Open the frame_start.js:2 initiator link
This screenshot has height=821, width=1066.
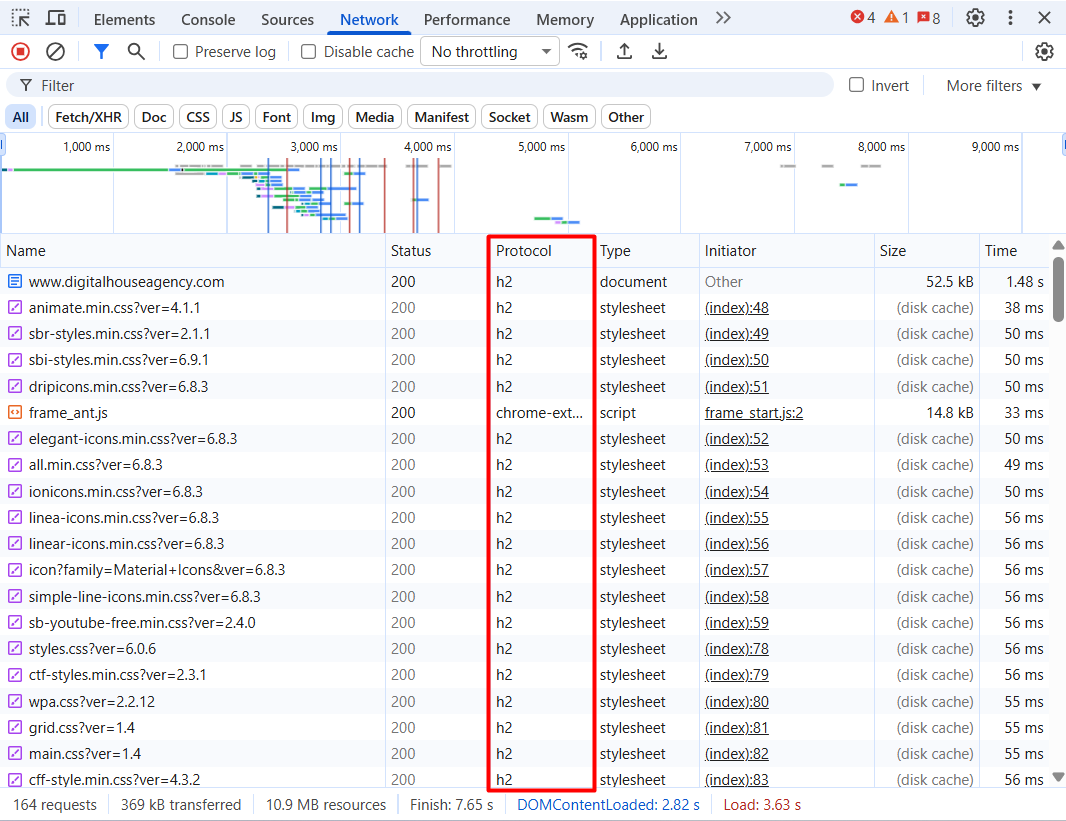pos(753,413)
